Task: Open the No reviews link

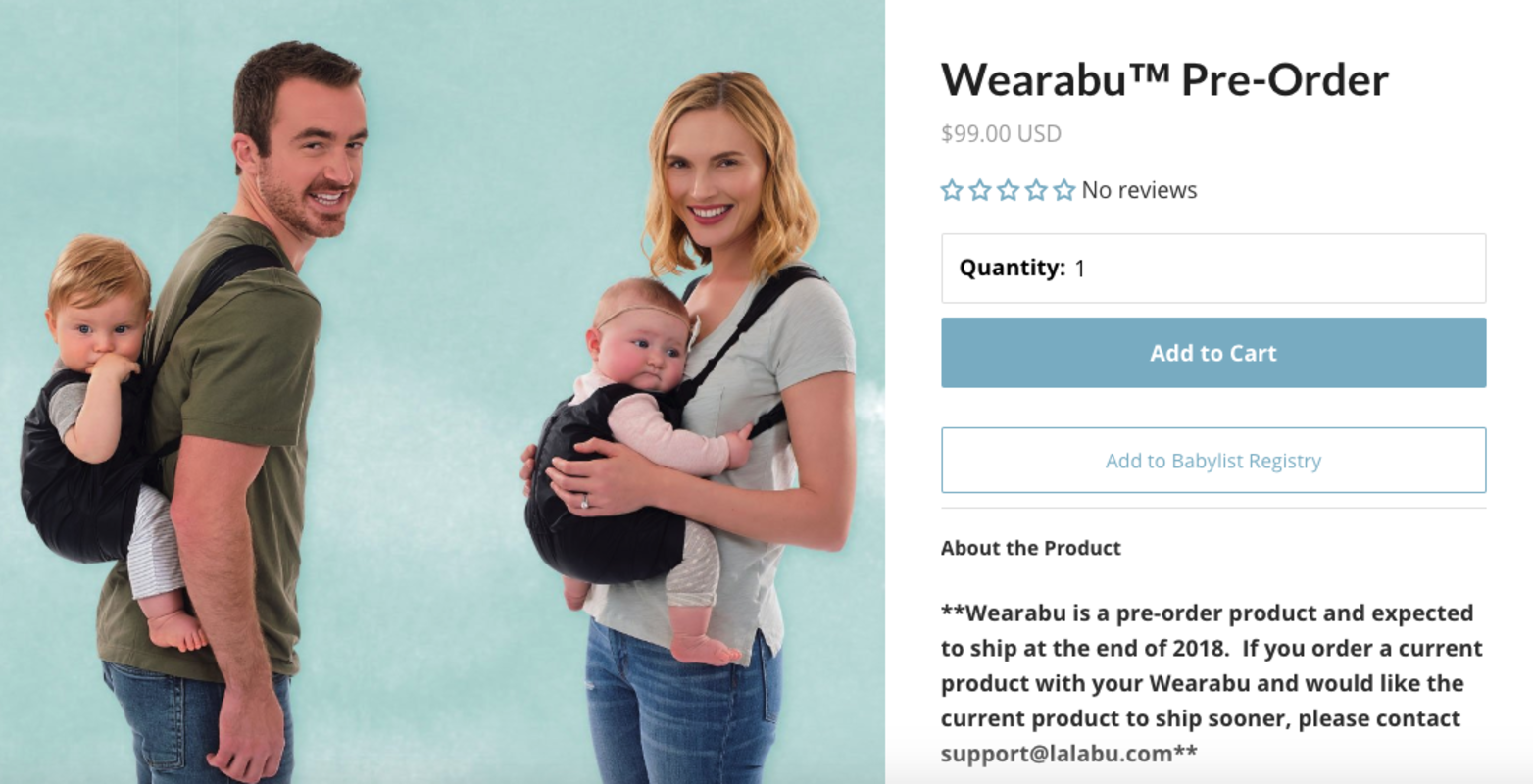Action: (x=1139, y=190)
